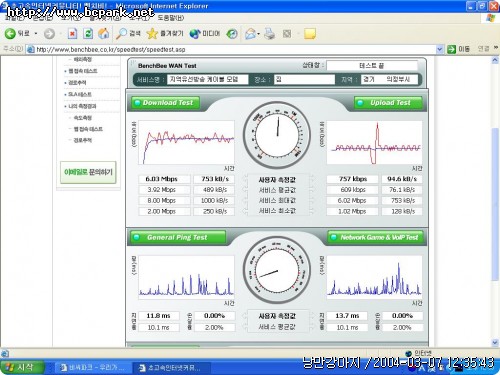Select the General Ping Test button
Viewport: 500px width, 375px height.
[x=178, y=237]
